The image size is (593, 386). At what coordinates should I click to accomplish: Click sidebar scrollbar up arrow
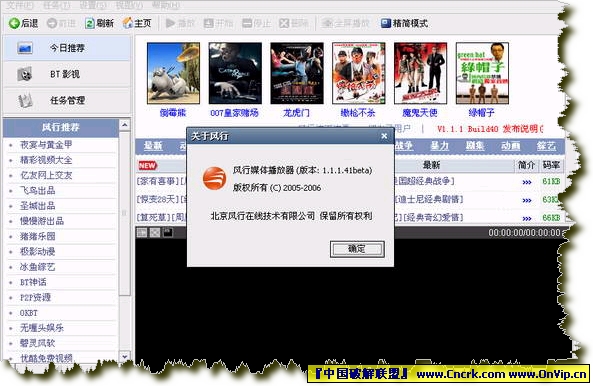click(x=125, y=125)
